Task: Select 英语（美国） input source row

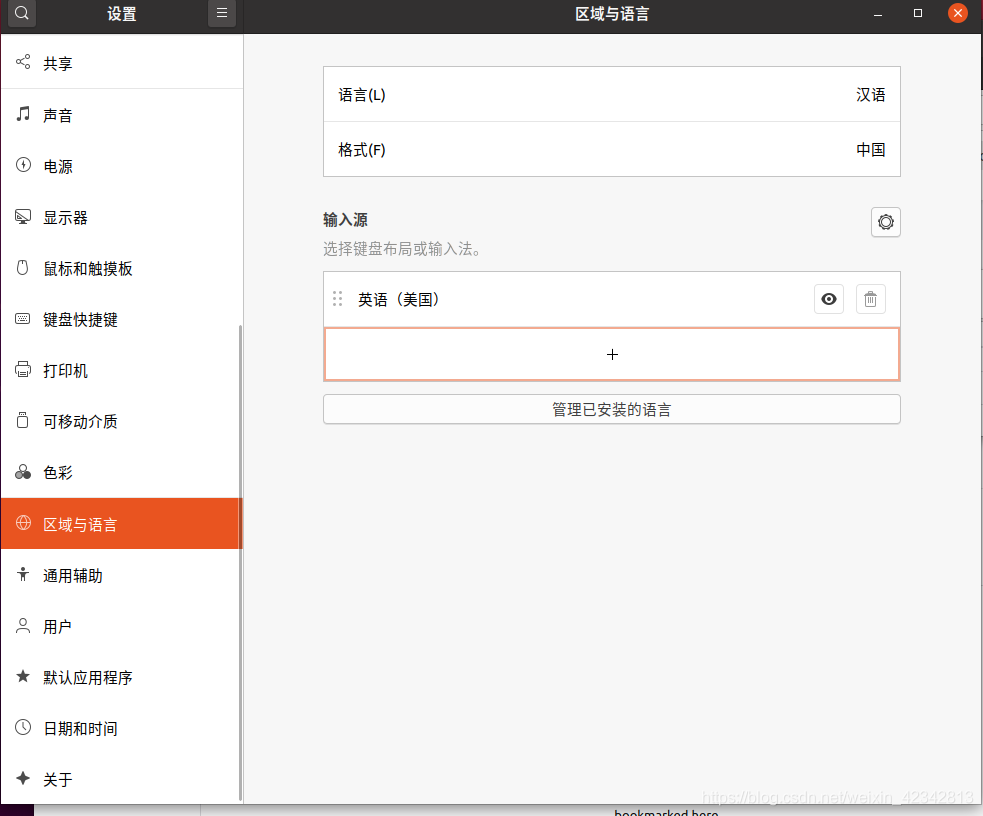Action: [612, 299]
